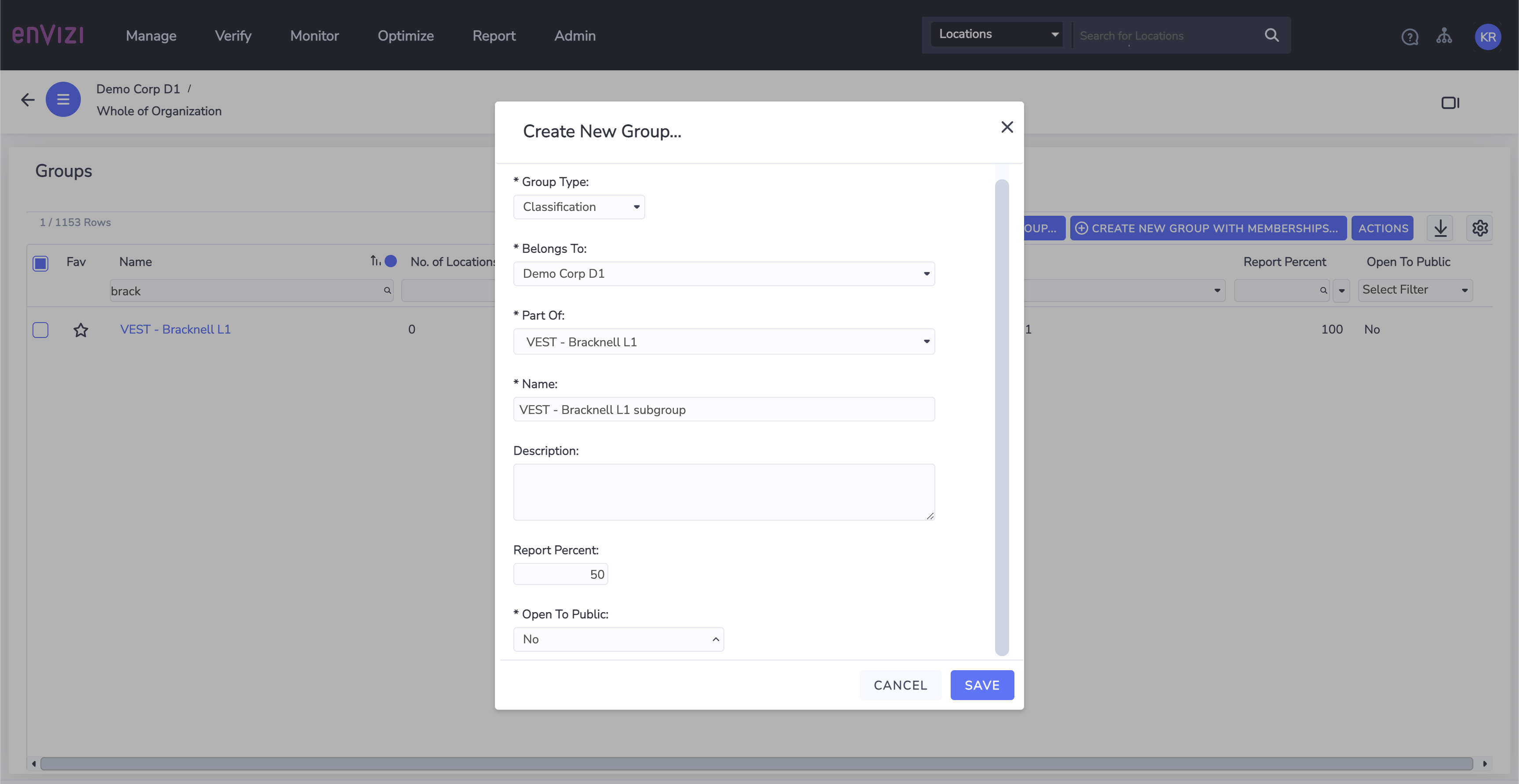Favorite VEST - Bracknell L1 with star
Screen dimensions: 1519x784
click(81, 330)
